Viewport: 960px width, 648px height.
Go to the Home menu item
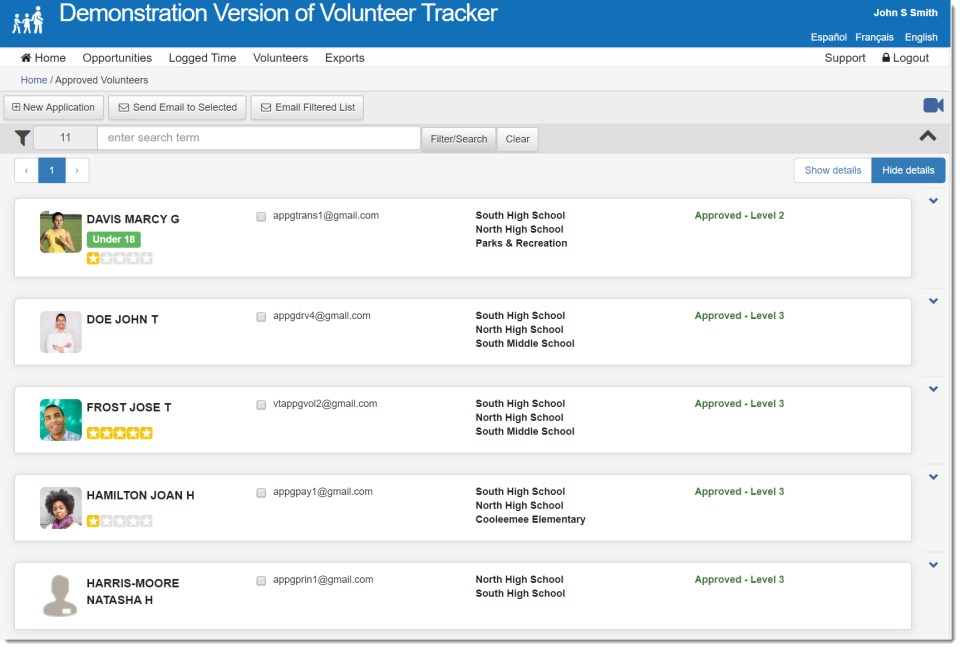click(43, 58)
